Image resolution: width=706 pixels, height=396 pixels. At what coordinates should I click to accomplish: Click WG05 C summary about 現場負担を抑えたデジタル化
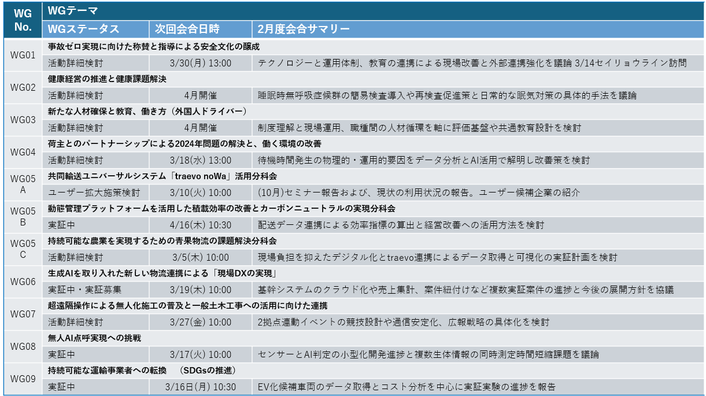point(437,257)
